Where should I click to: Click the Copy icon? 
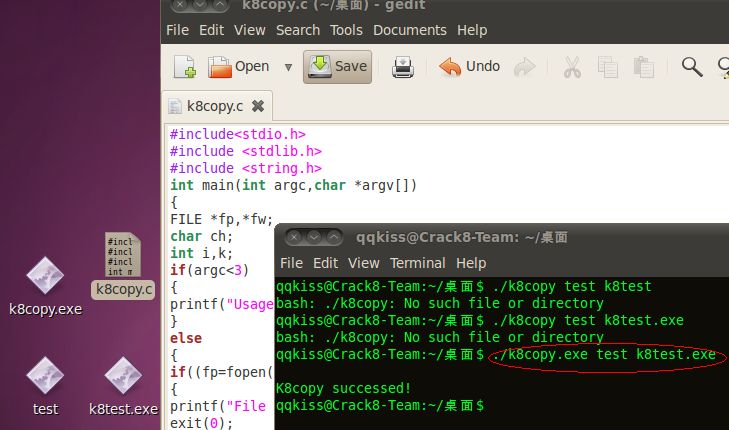[x=608, y=67]
